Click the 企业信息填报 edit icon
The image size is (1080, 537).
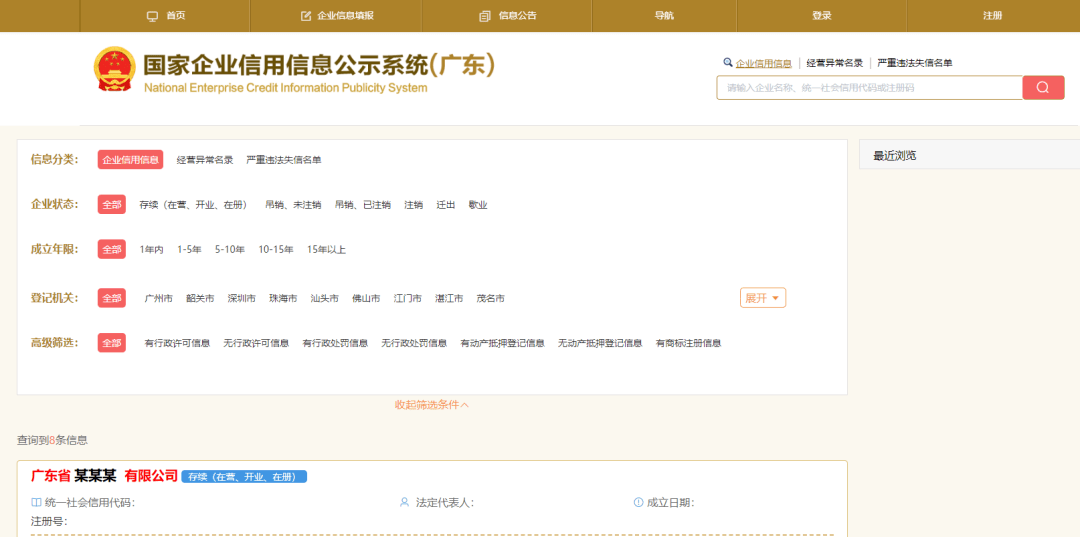(306, 16)
